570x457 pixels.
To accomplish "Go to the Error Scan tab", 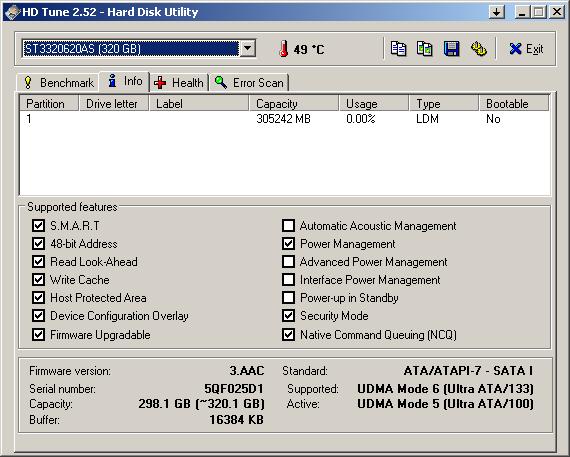I will point(249,83).
